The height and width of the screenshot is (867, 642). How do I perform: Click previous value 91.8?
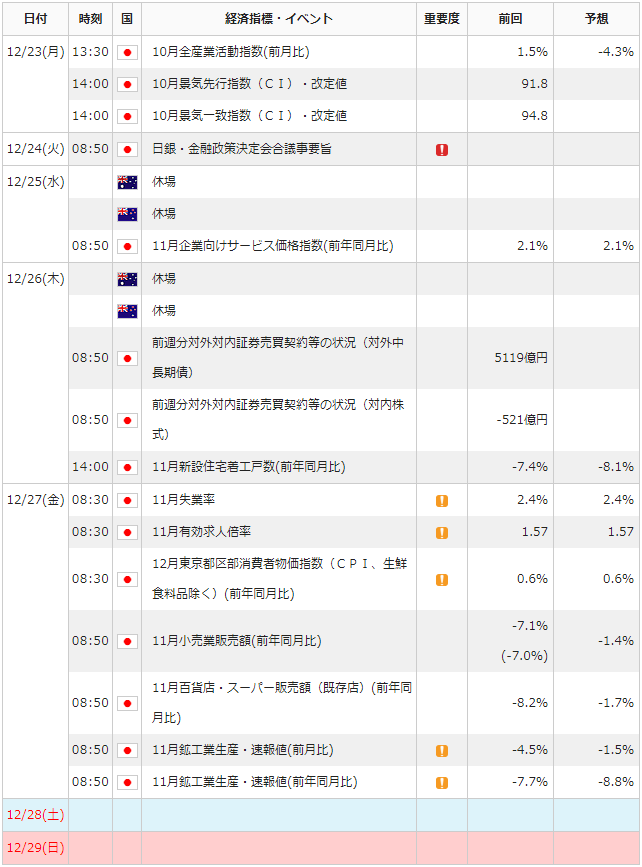click(534, 84)
